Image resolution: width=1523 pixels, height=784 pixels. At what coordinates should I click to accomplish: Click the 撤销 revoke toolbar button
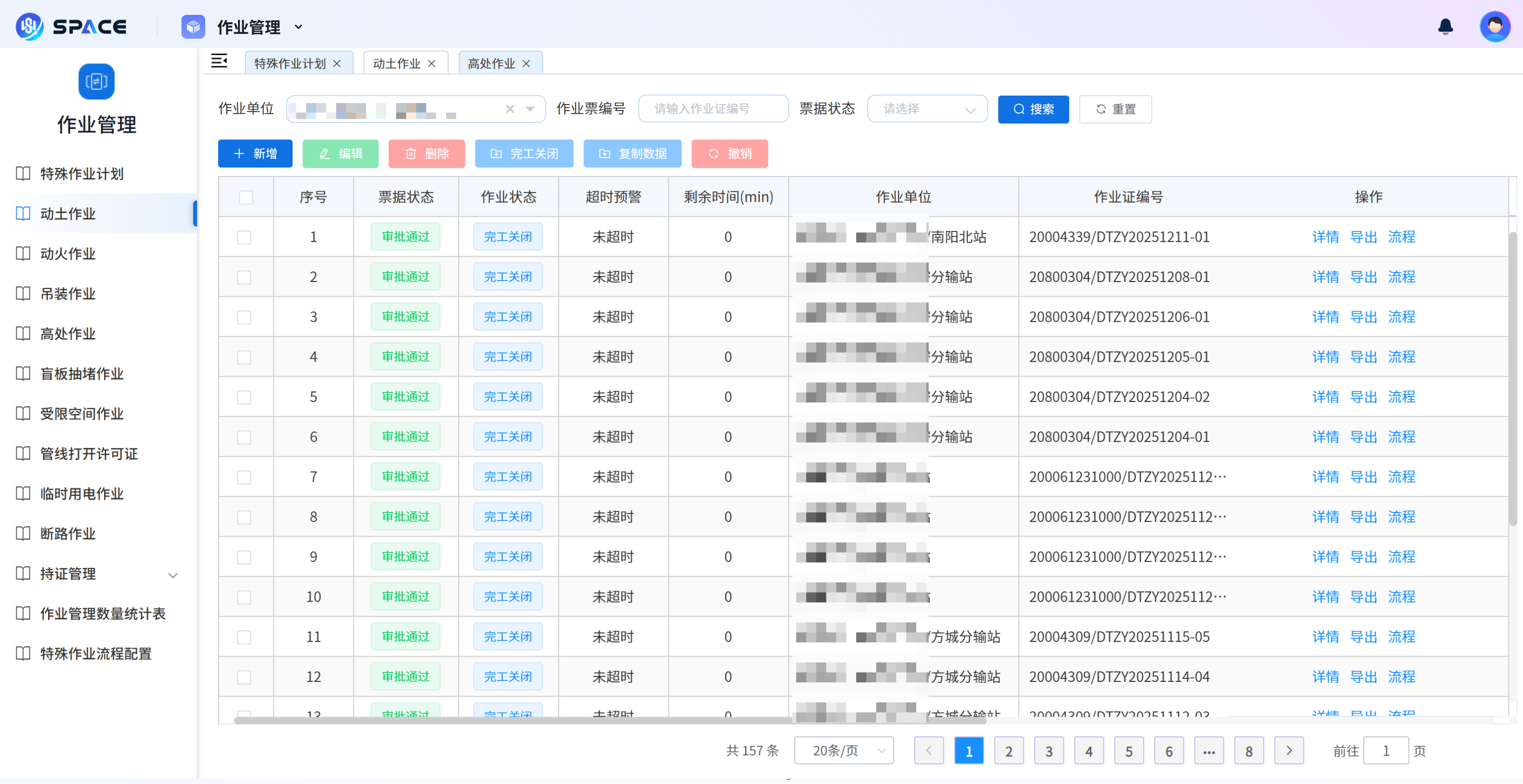pyautogui.click(x=730, y=154)
